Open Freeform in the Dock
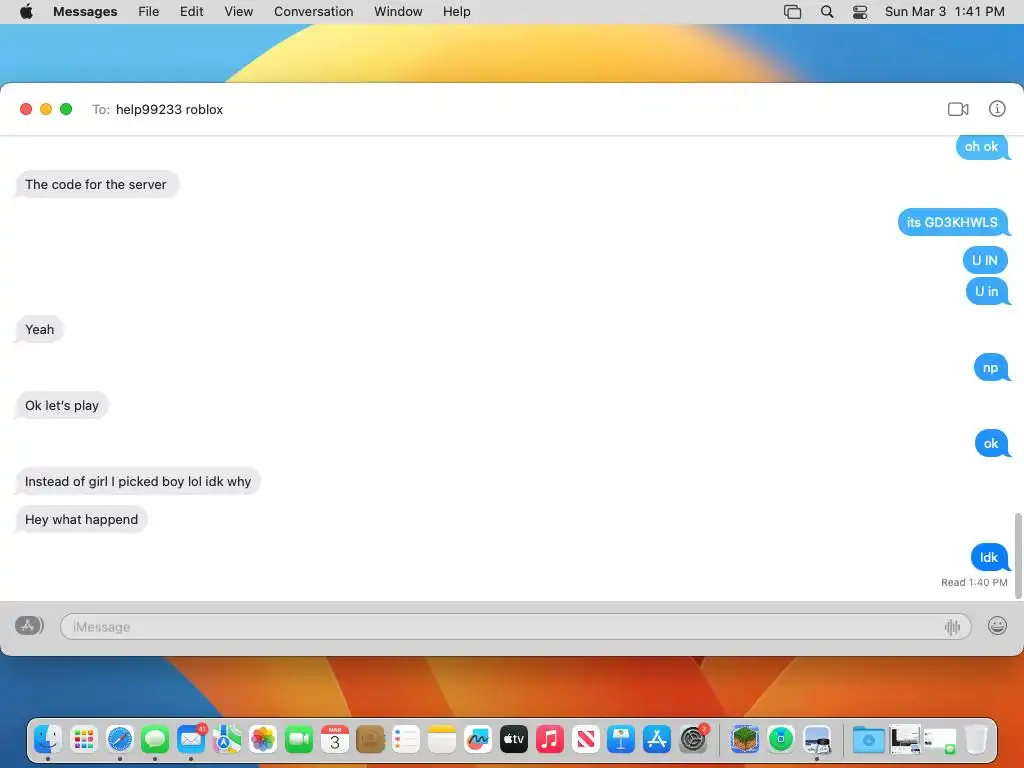This screenshot has height=768, width=1024. 477,740
